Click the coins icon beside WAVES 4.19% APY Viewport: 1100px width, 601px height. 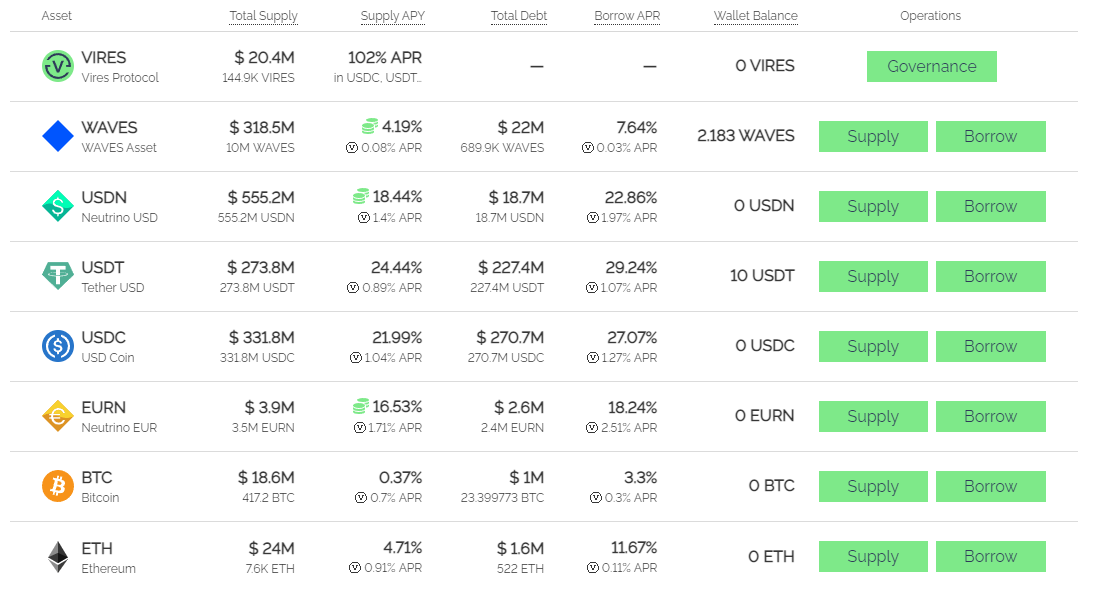click(x=370, y=127)
